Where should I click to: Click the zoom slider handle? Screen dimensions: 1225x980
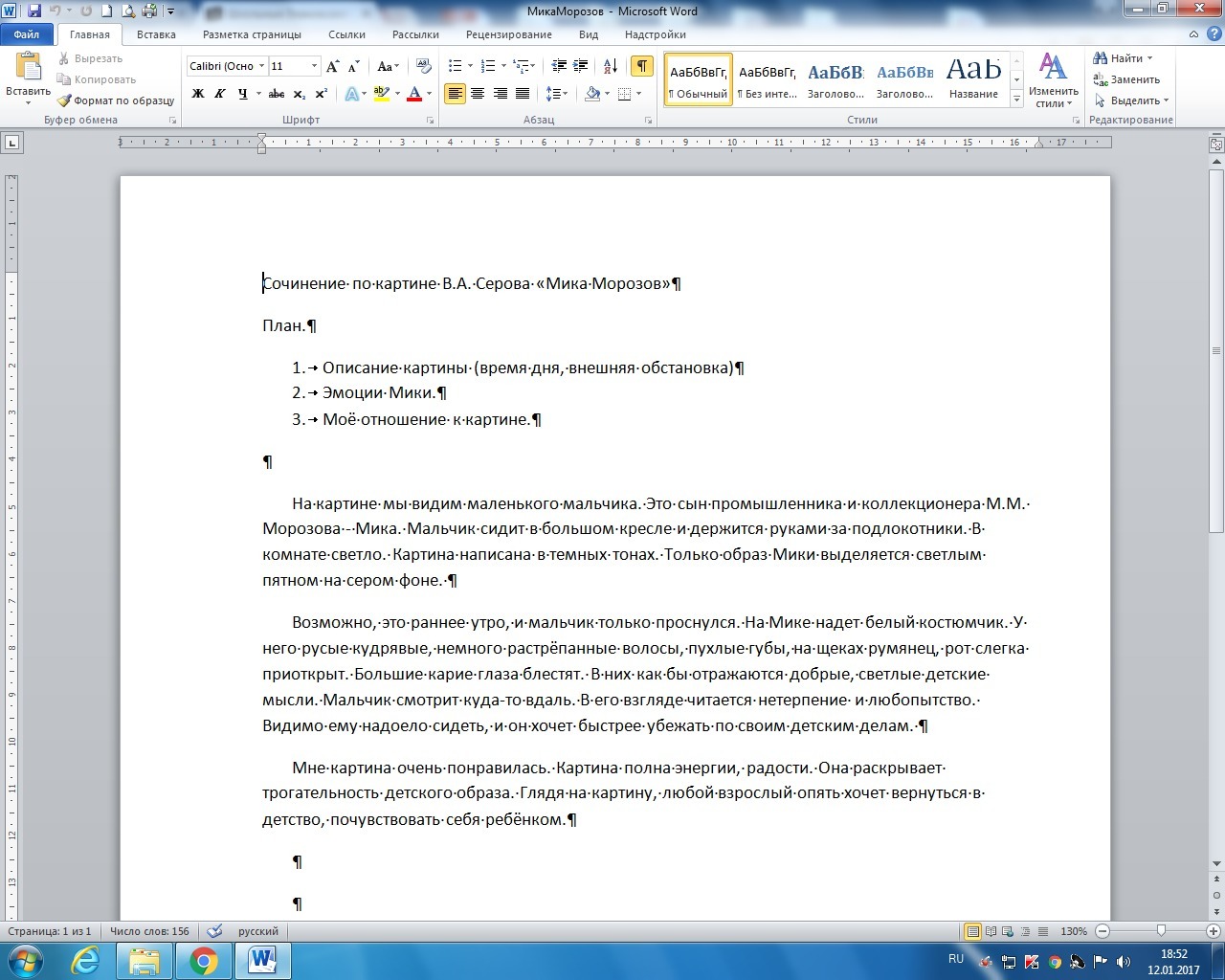[x=1161, y=931]
